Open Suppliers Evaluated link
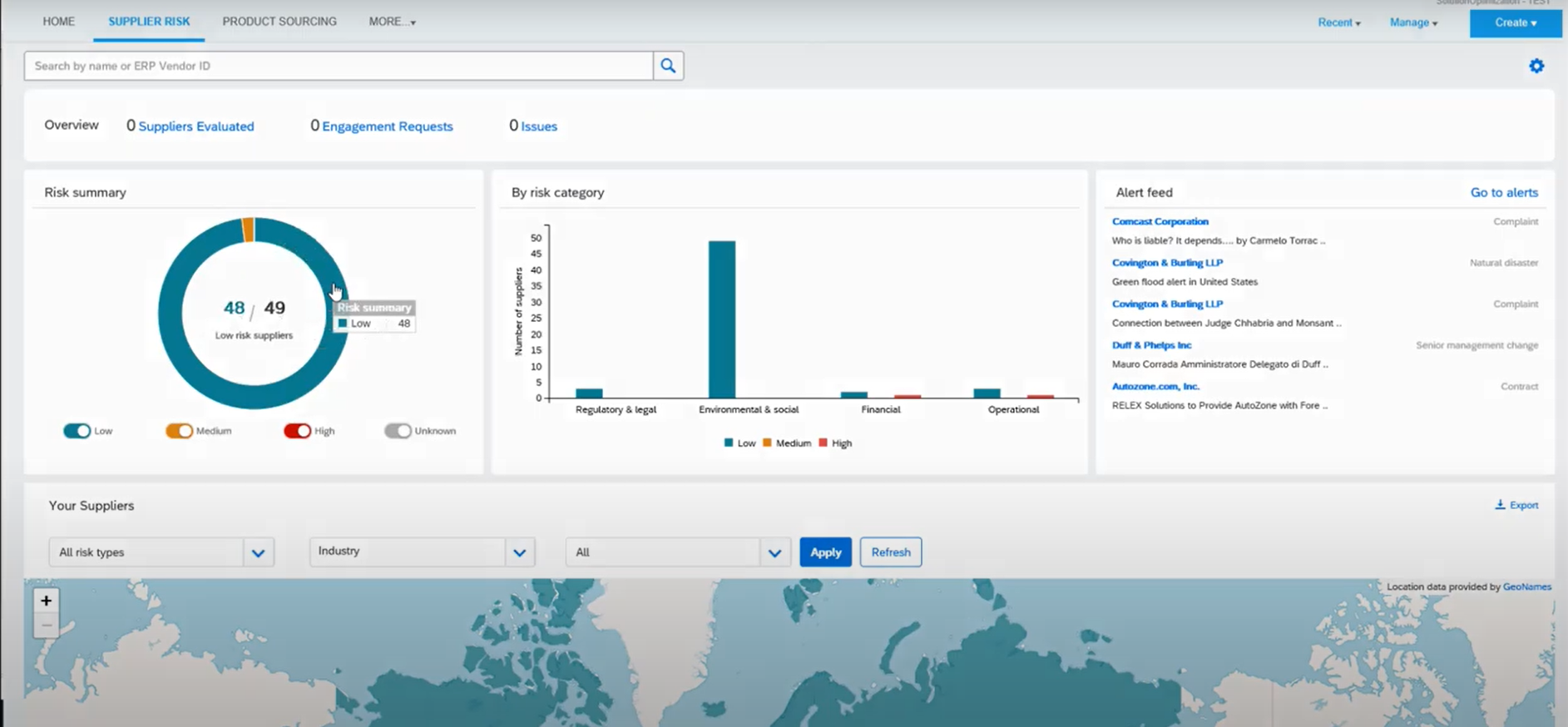1568x727 pixels. point(196,126)
